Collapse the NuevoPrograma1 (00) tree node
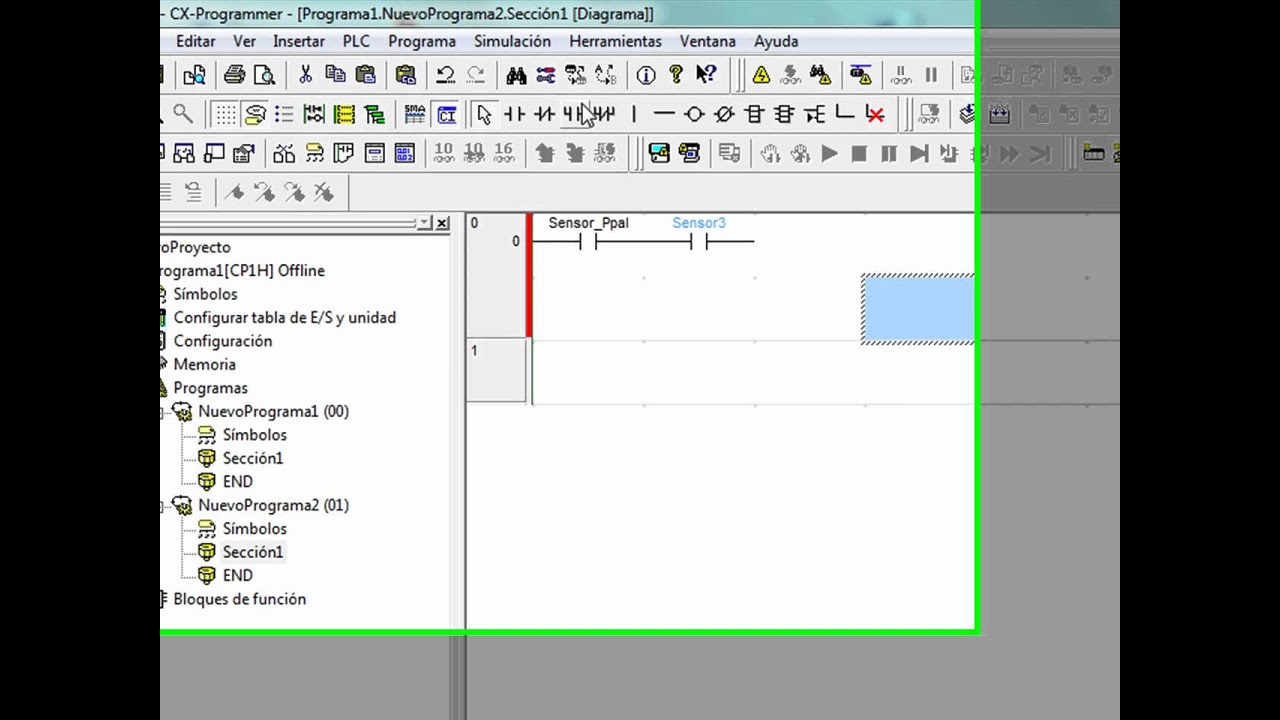Screen dimensions: 1280x720 click(x=163, y=412)
